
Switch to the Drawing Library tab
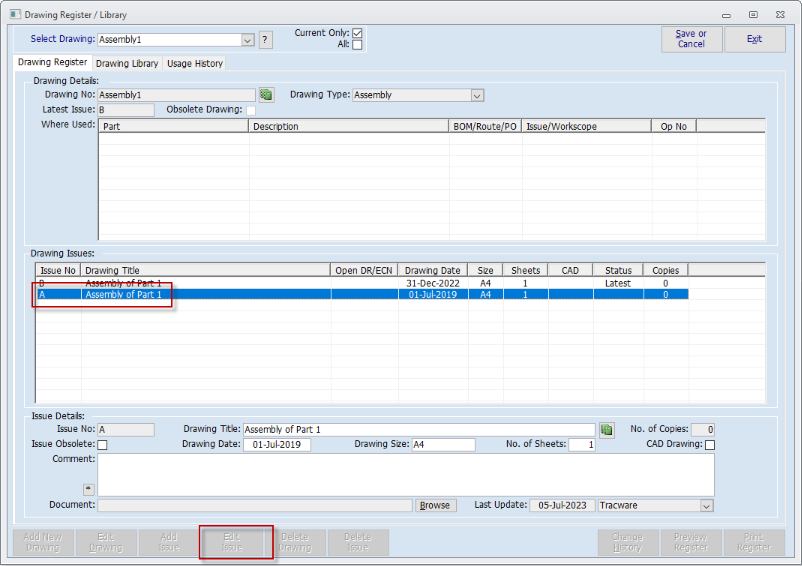127,63
